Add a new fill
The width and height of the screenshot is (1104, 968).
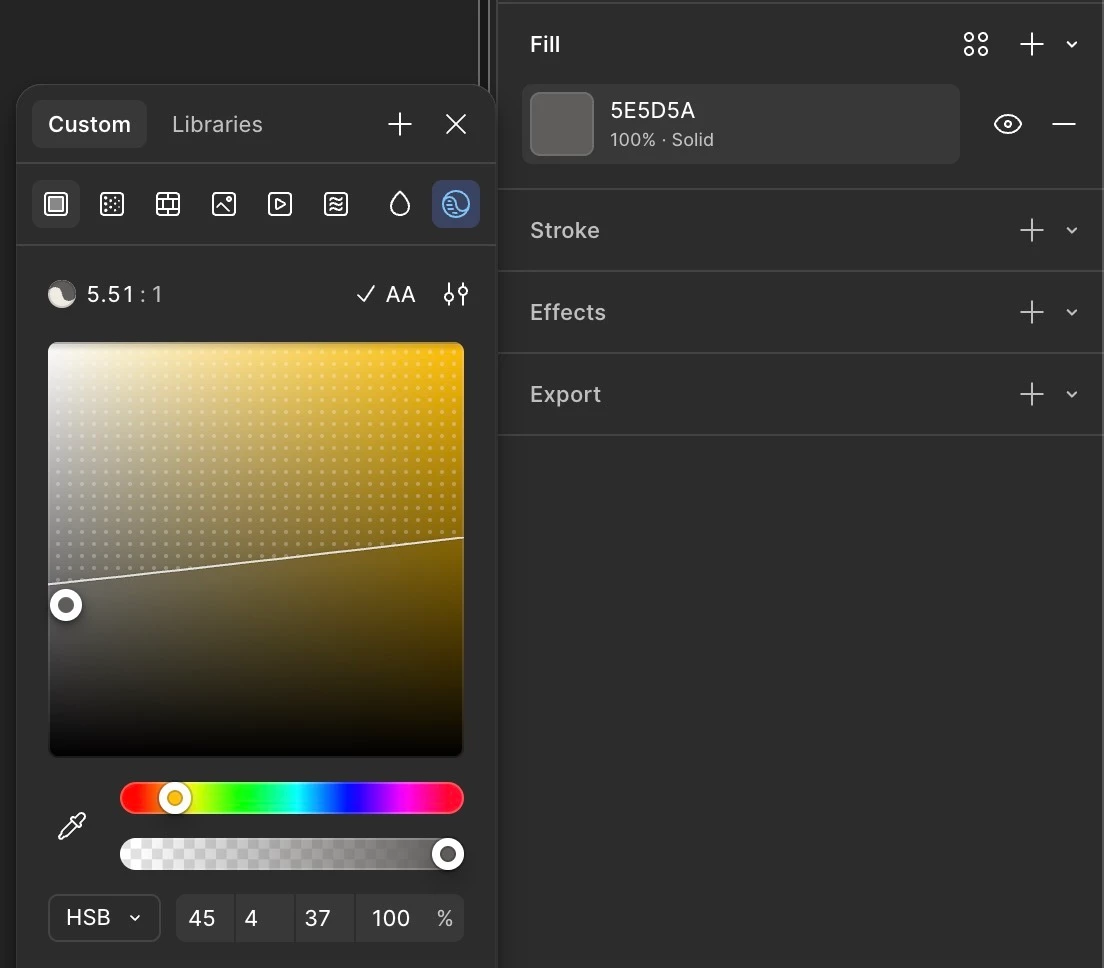coord(1031,44)
